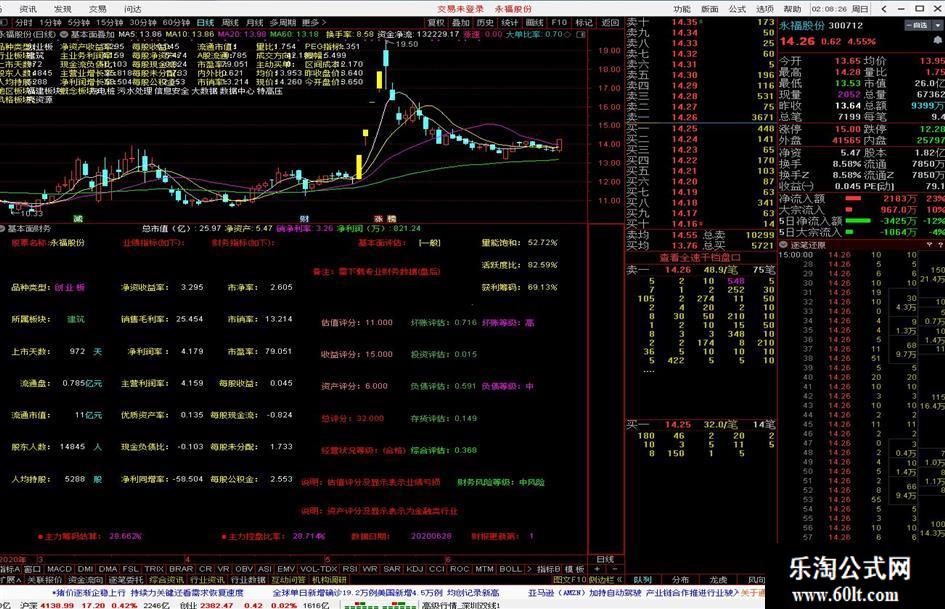Select the DMI indicator tab

point(86,569)
